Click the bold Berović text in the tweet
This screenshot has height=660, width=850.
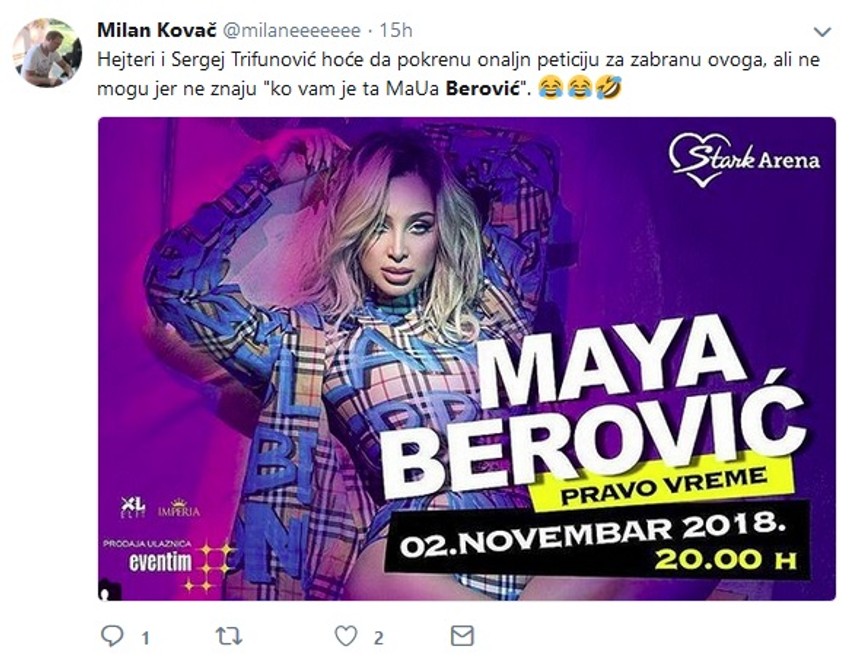click(x=486, y=88)
